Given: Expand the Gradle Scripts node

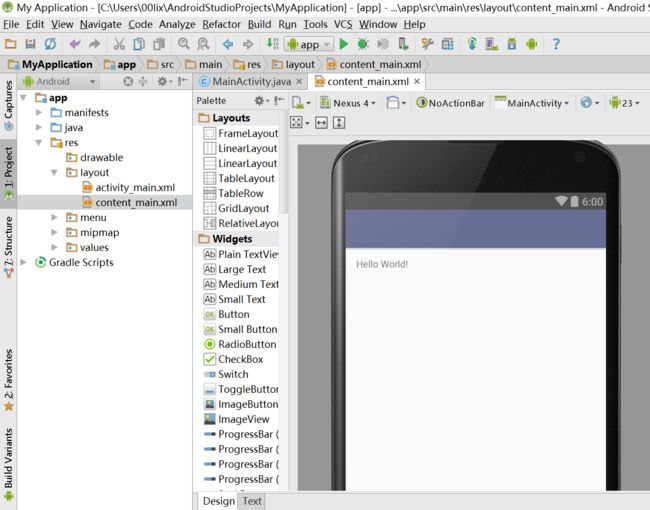Looking at the screenshot, I should click(24, 262).
